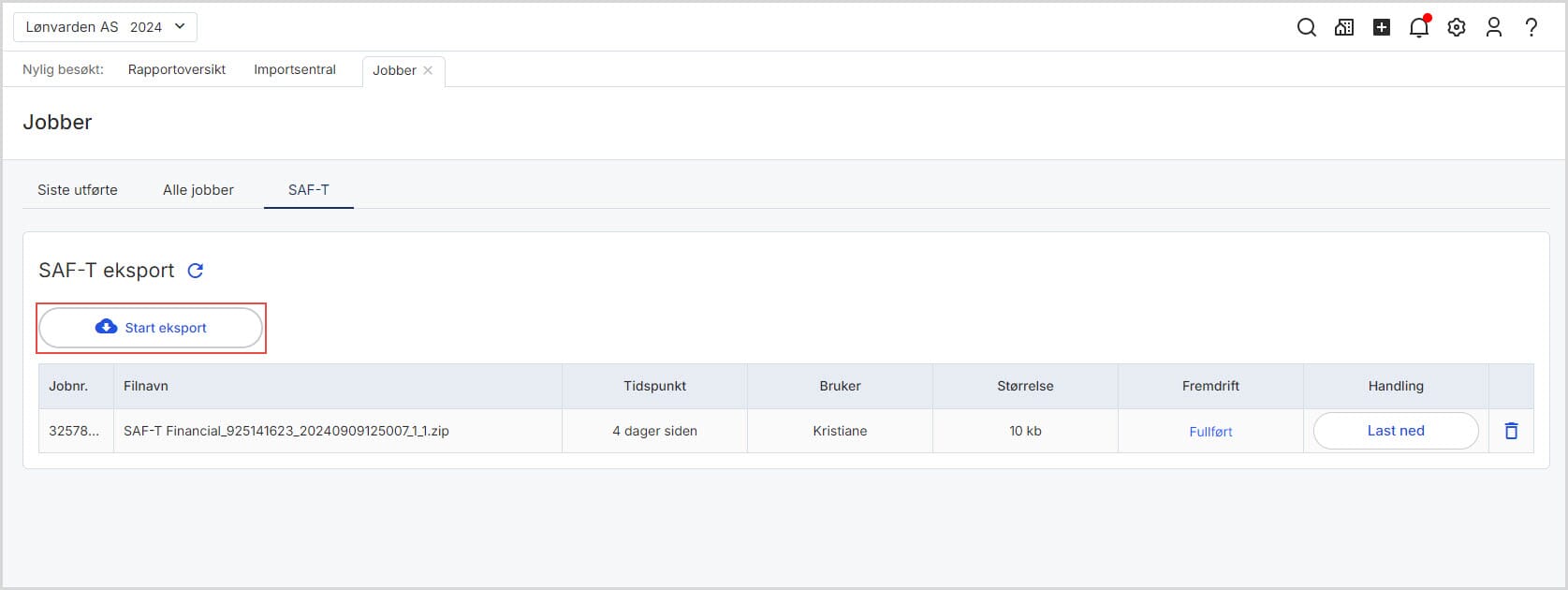Refresh the SAF-T eksport list
The width and height of the screenshot is (1568, 590).
click(196, 271)
